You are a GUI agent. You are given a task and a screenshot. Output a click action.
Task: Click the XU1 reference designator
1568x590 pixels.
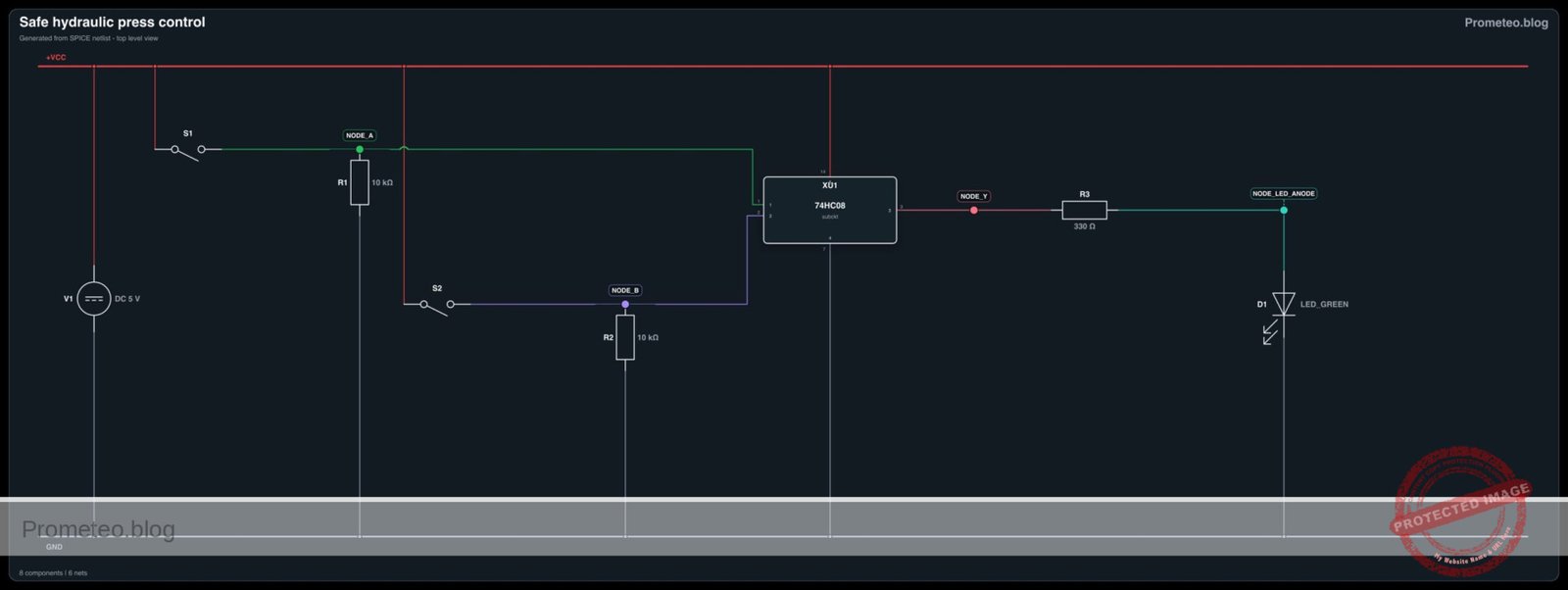pos(830,185)
